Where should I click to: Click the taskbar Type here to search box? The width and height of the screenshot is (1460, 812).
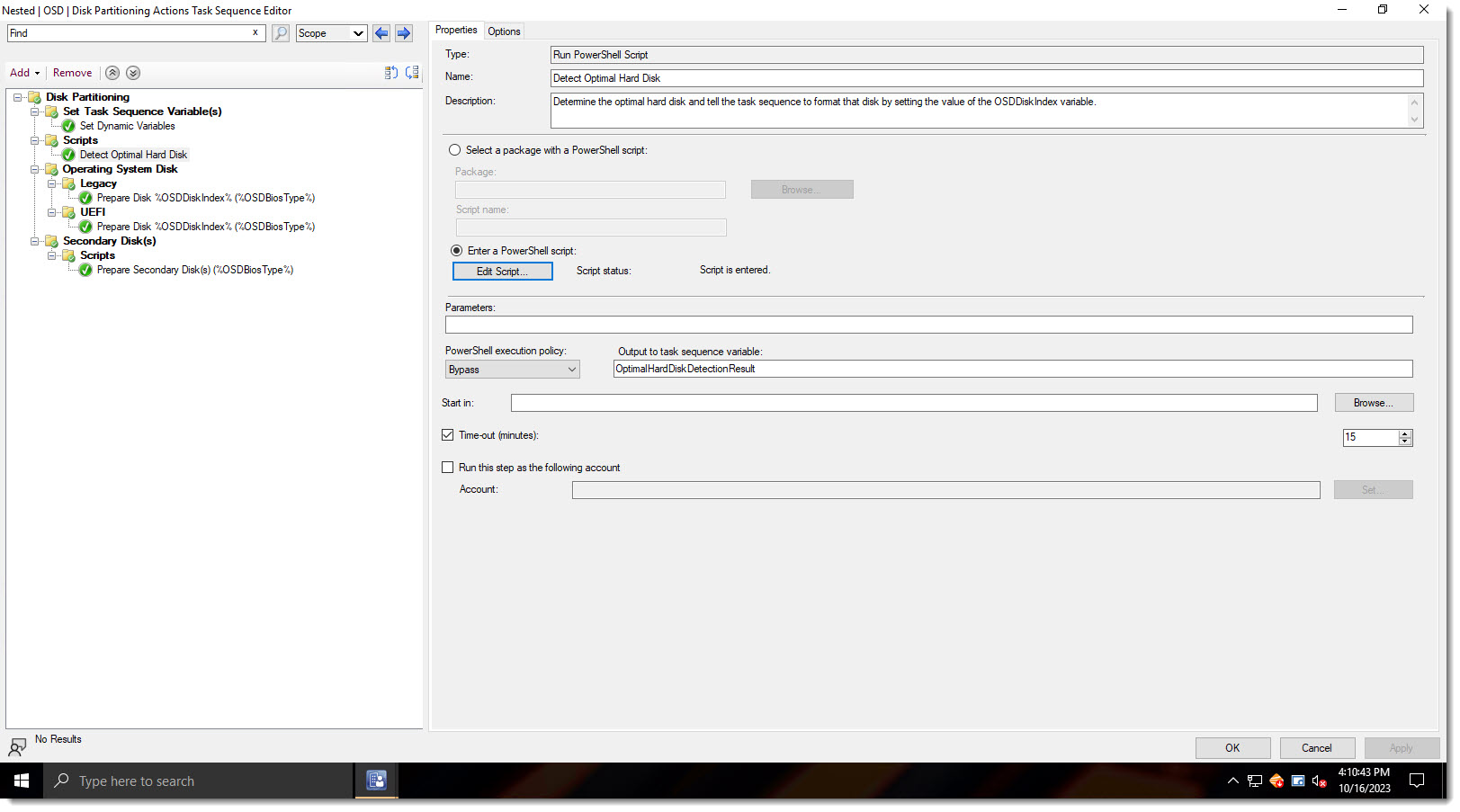coord(199,781)
